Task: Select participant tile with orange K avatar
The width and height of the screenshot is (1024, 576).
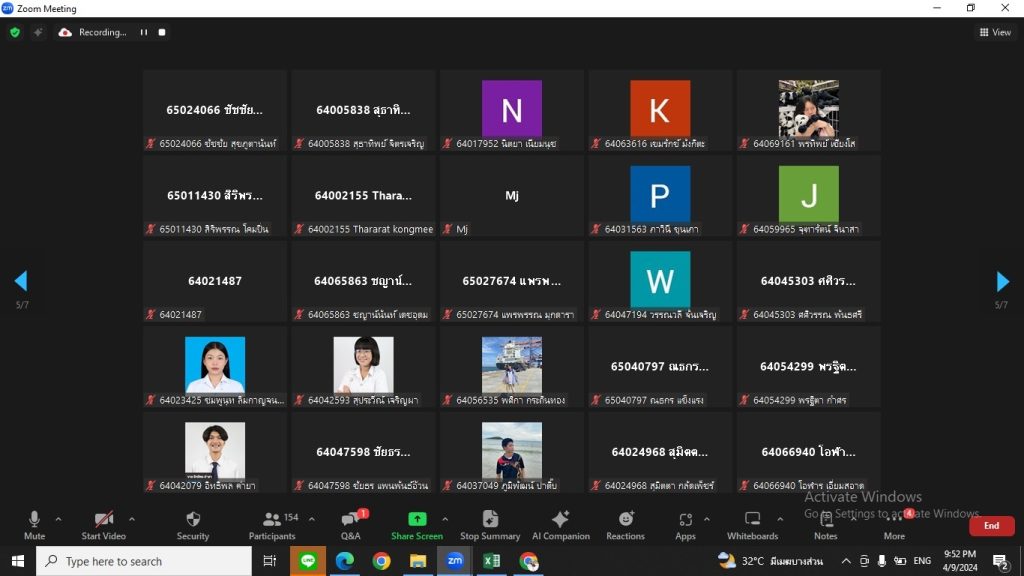Action: pos(660,110)
